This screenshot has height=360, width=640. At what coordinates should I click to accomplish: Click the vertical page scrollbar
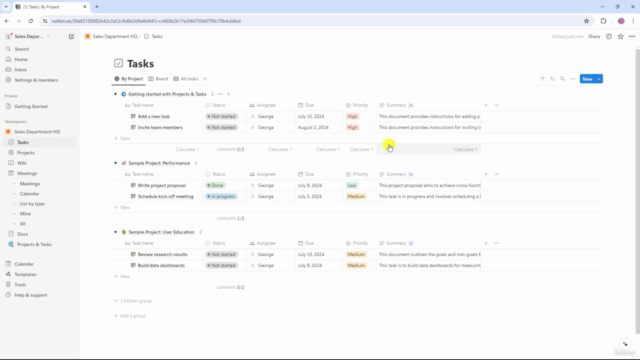(x=637, y=192)
